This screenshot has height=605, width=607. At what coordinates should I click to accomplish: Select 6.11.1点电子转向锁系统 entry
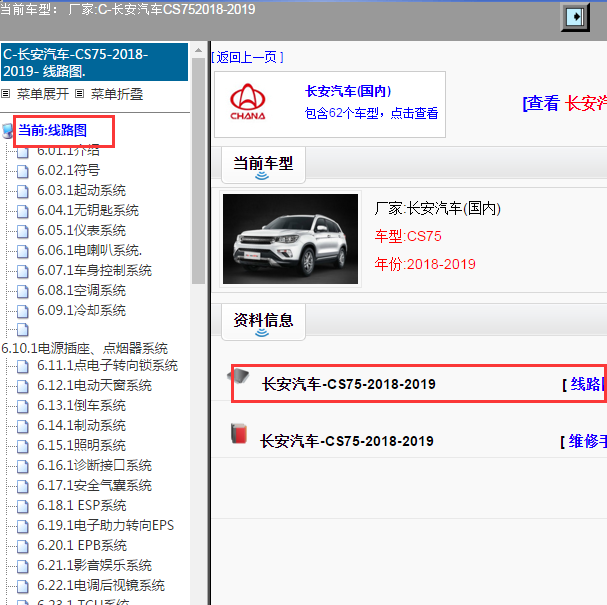tap(107, 366)
